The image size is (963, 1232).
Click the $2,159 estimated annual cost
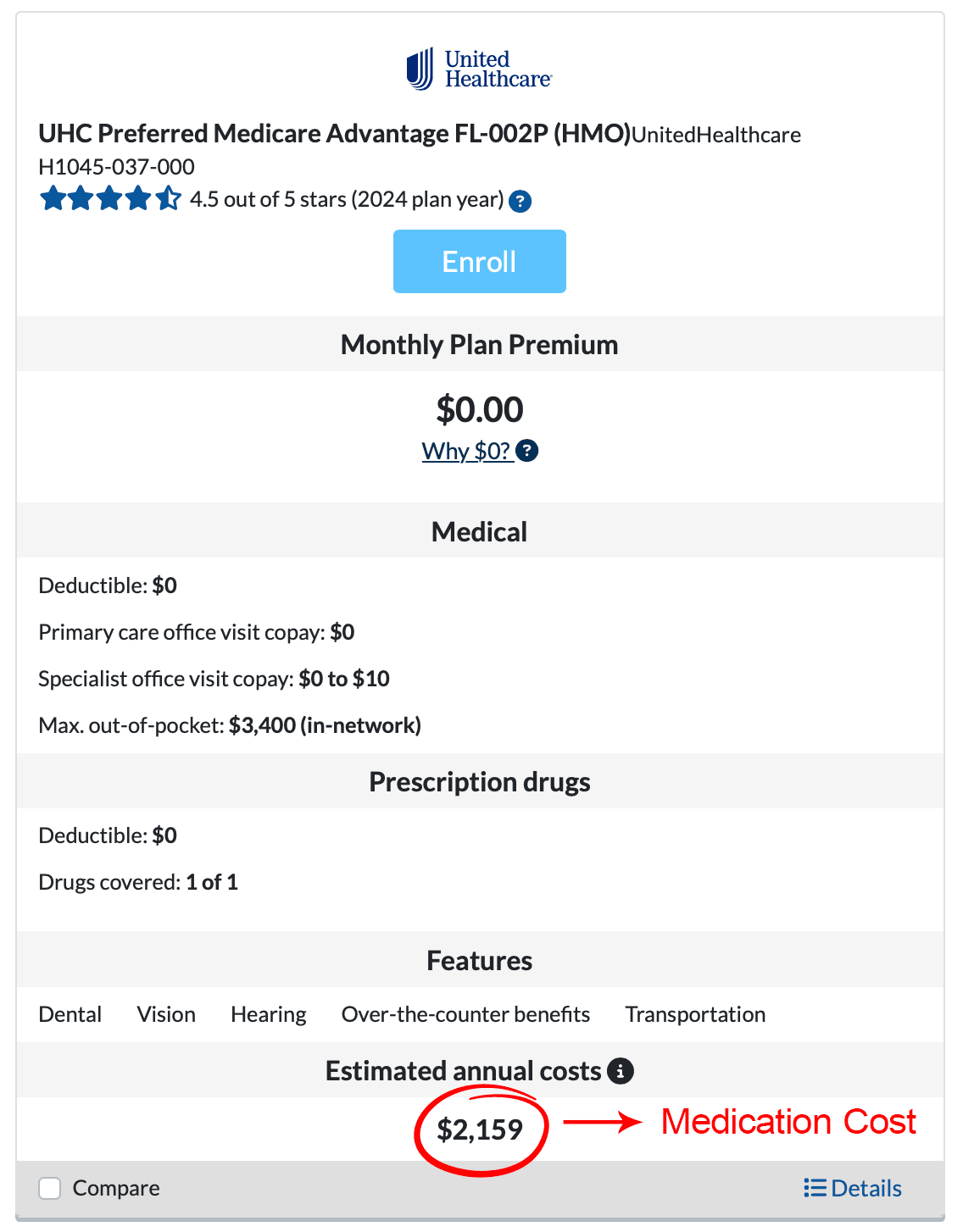tap(480, 1129)
